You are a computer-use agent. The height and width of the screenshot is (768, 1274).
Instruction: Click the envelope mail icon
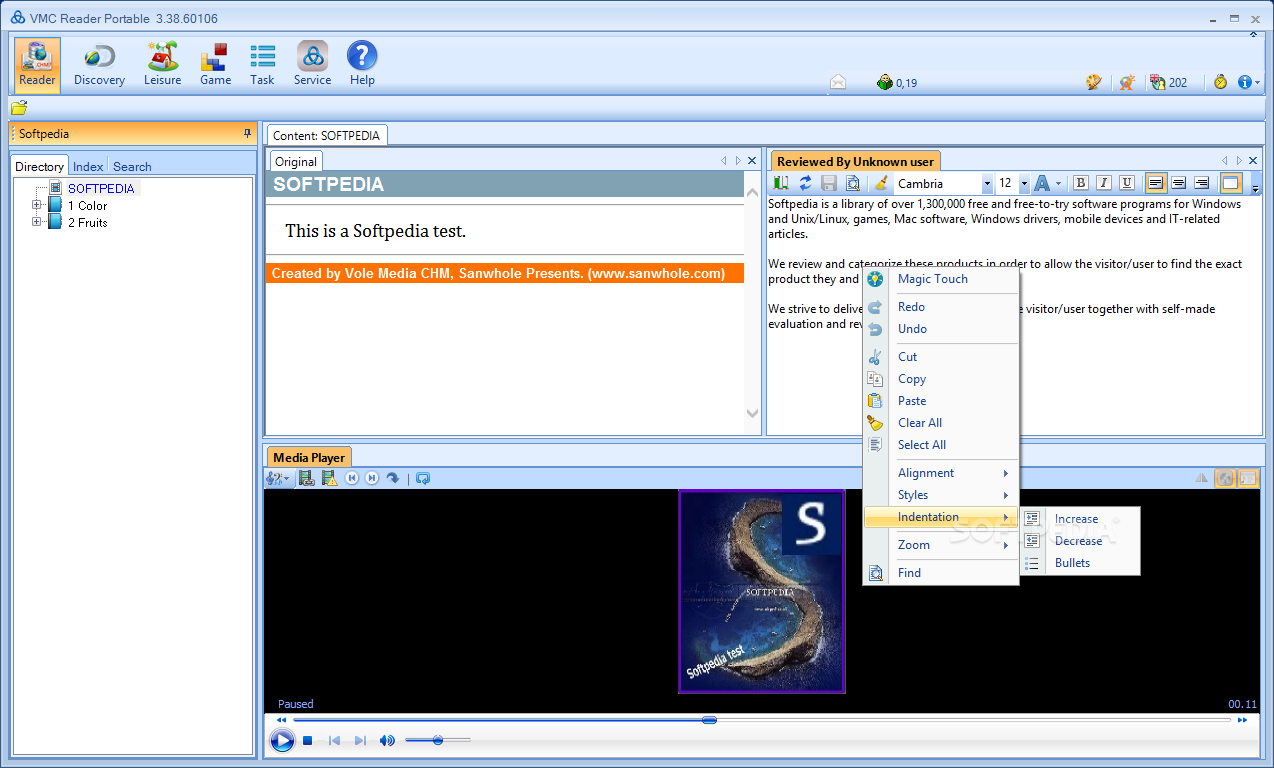click(838, 82)
